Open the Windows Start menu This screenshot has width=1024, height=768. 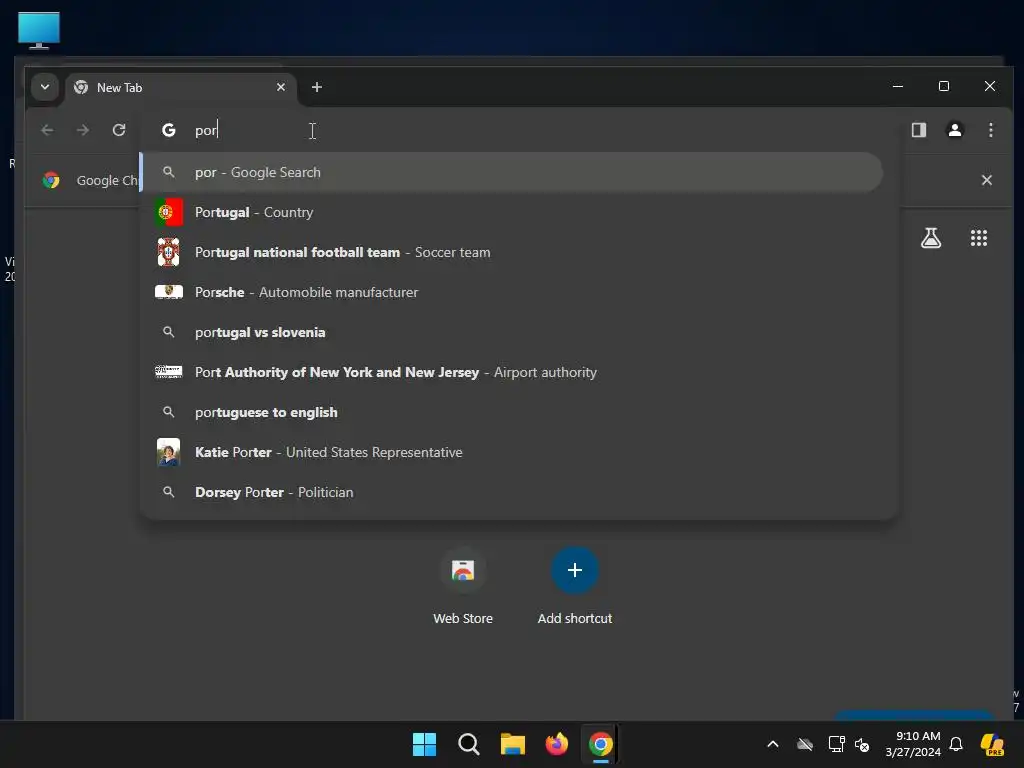pos(424,744)
